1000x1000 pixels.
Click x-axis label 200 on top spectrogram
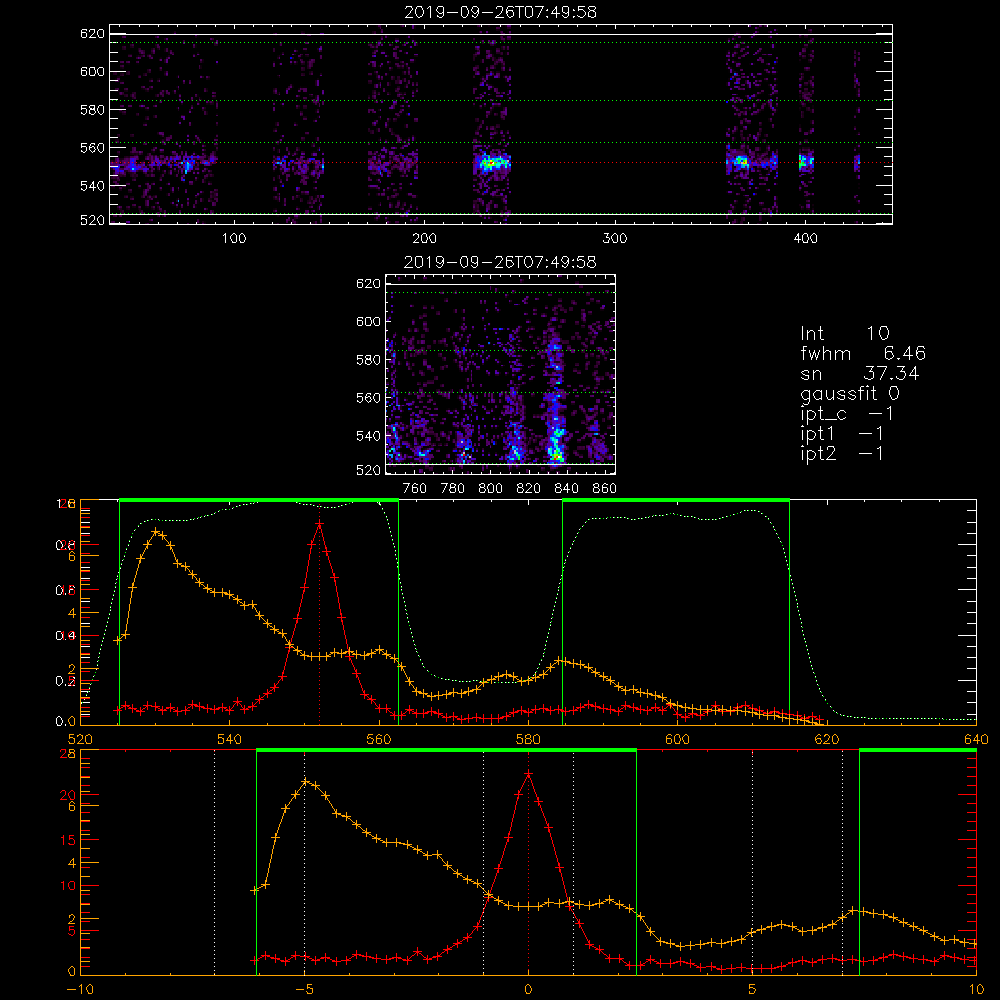click(x=424, y=239)
